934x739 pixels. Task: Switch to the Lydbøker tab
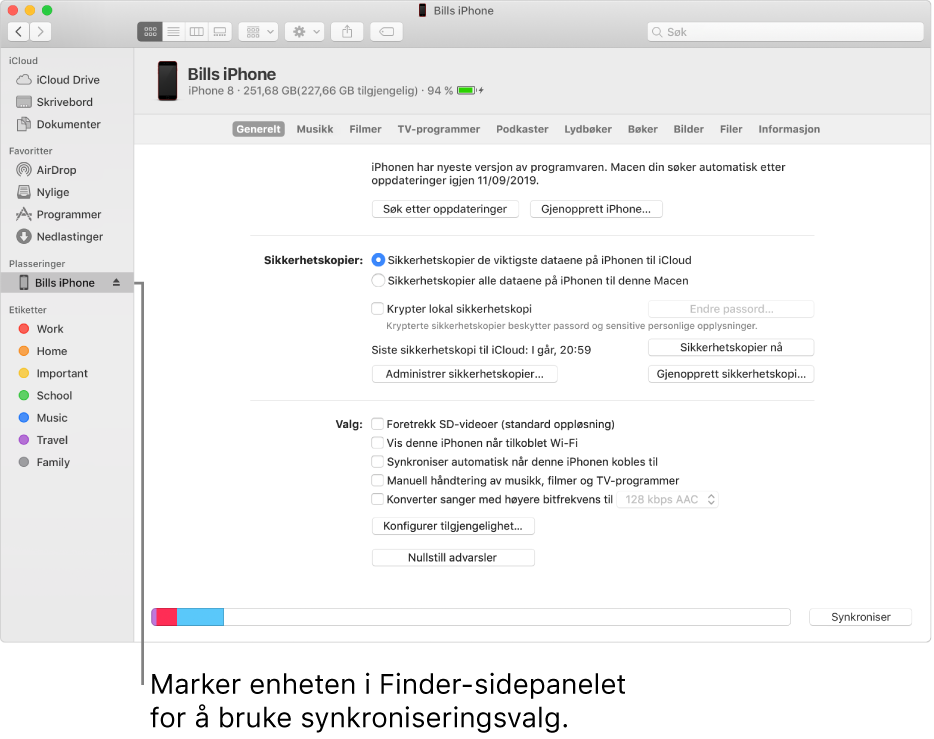[x=588, y=129]
